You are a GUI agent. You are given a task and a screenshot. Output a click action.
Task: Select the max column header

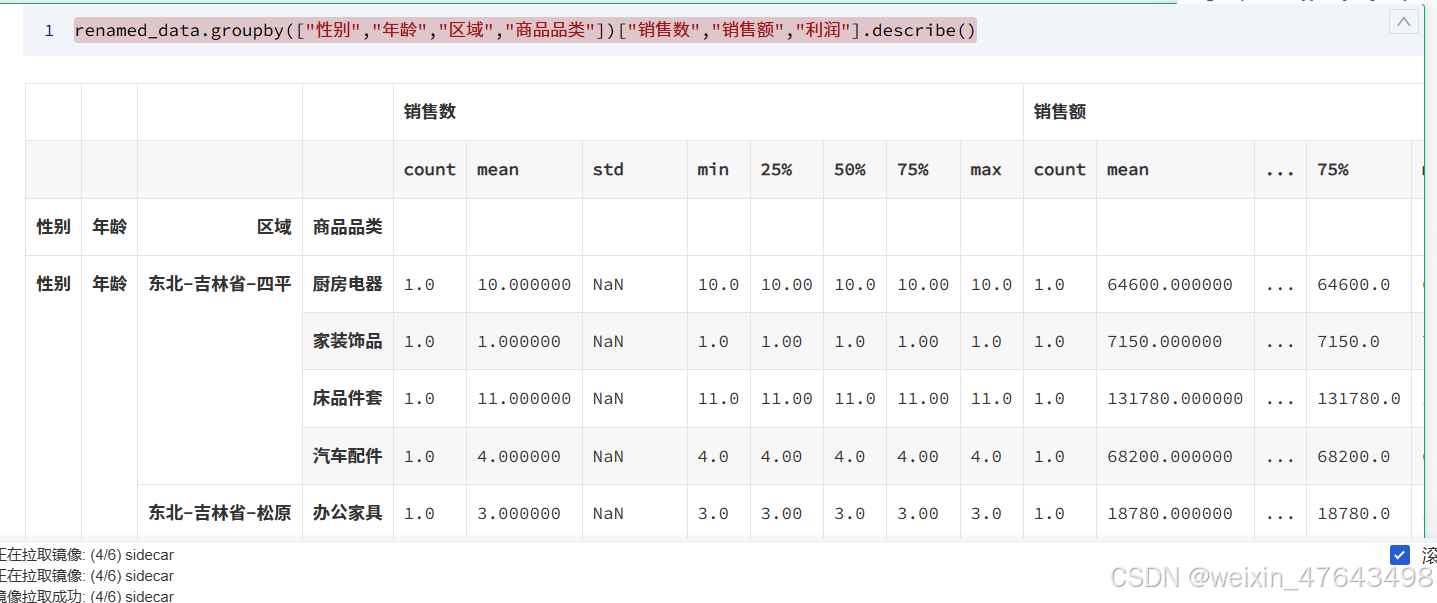[986, 169]
